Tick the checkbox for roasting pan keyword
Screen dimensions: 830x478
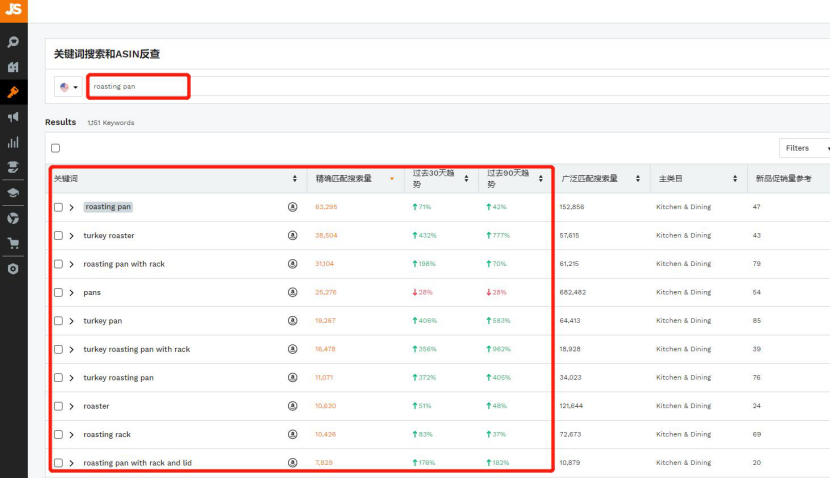58,207
